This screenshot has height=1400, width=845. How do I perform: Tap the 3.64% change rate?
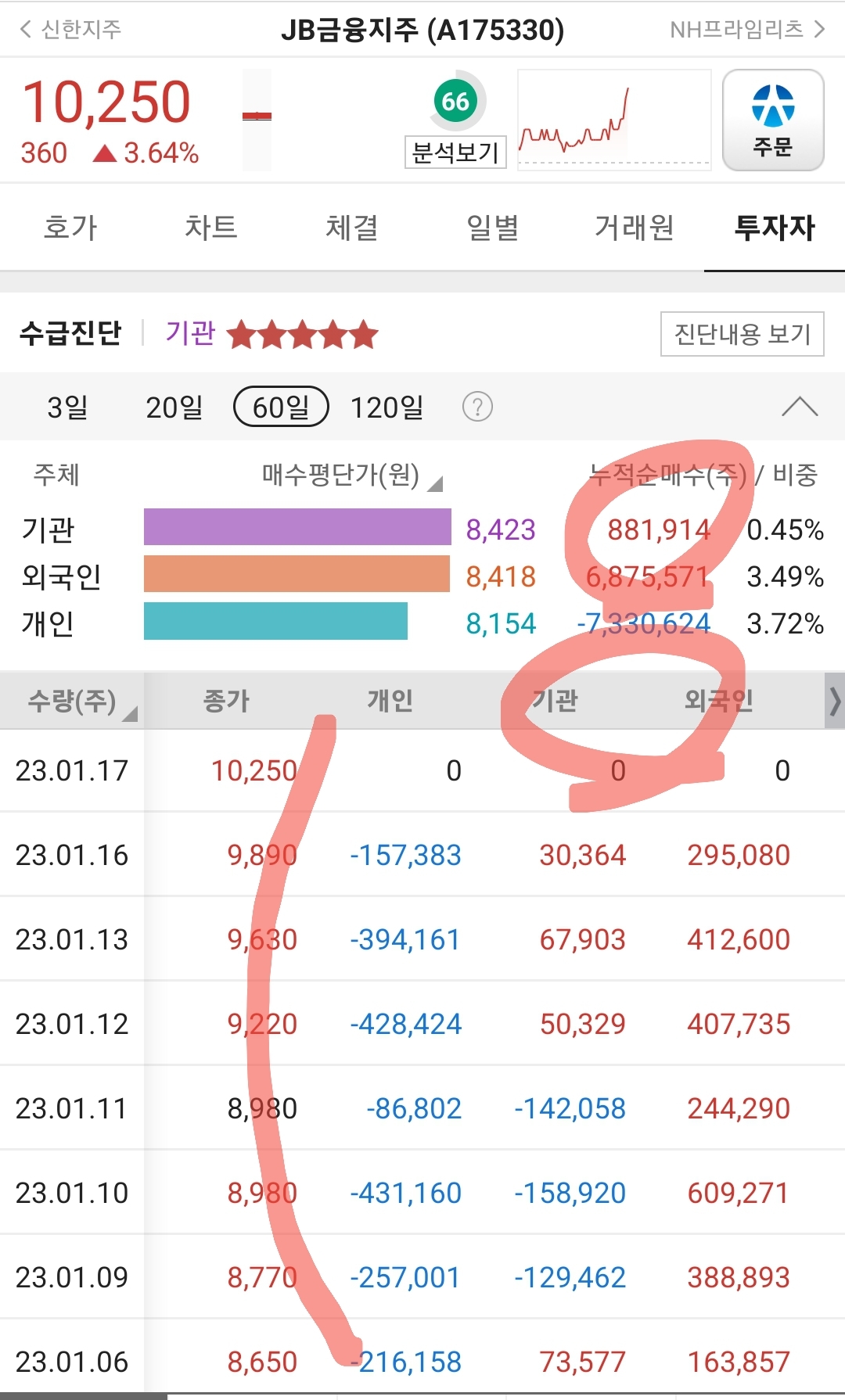click(x=161, y=153)
